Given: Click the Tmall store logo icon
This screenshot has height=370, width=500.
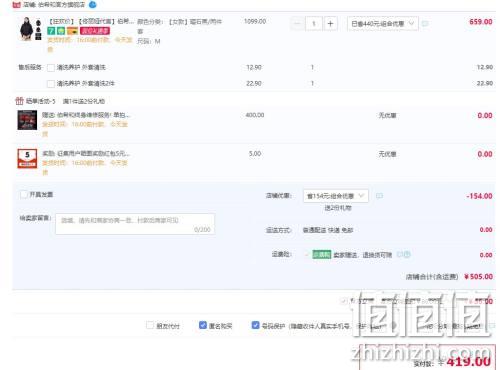Looking at the screenshot, I should point(16,5).
